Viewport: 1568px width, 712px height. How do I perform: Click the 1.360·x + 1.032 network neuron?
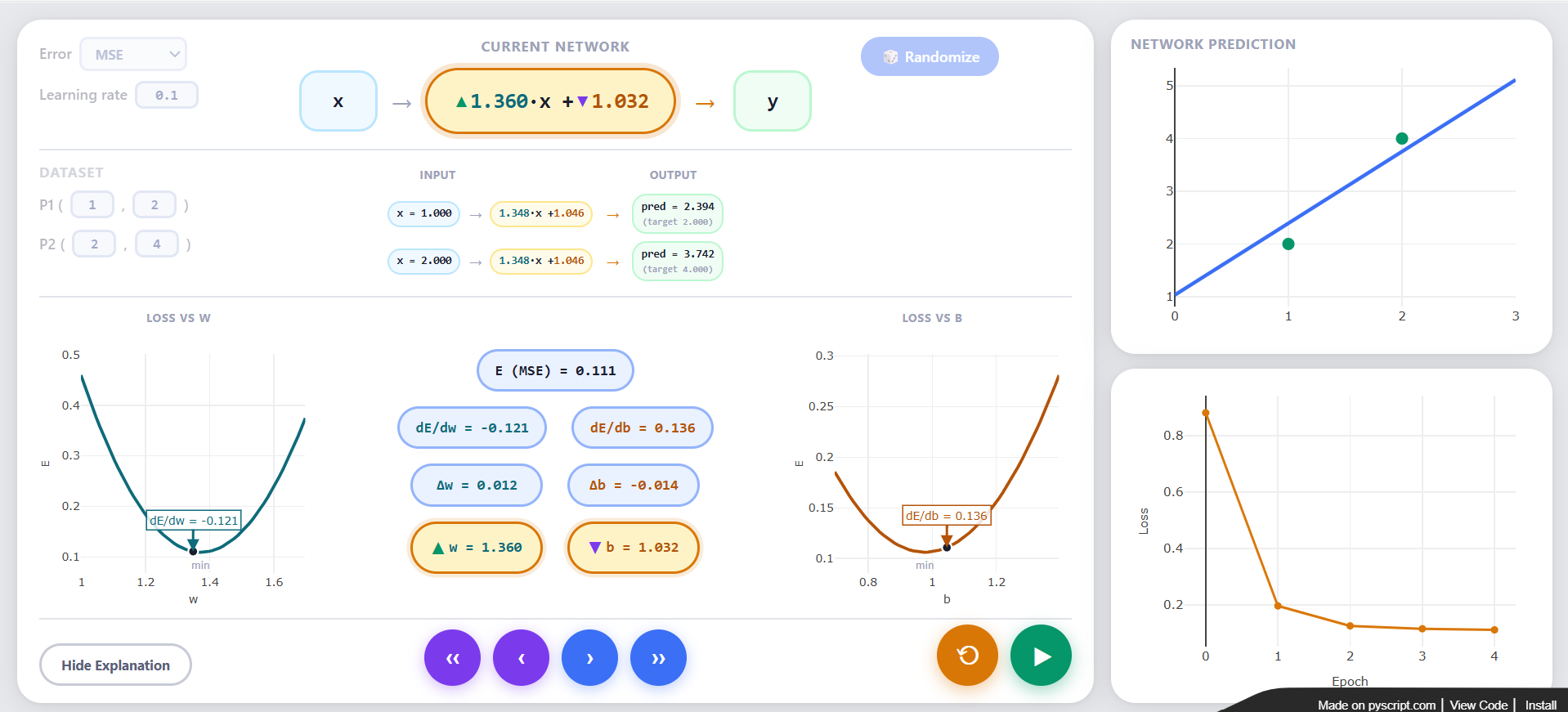click(x=551, y=101)
